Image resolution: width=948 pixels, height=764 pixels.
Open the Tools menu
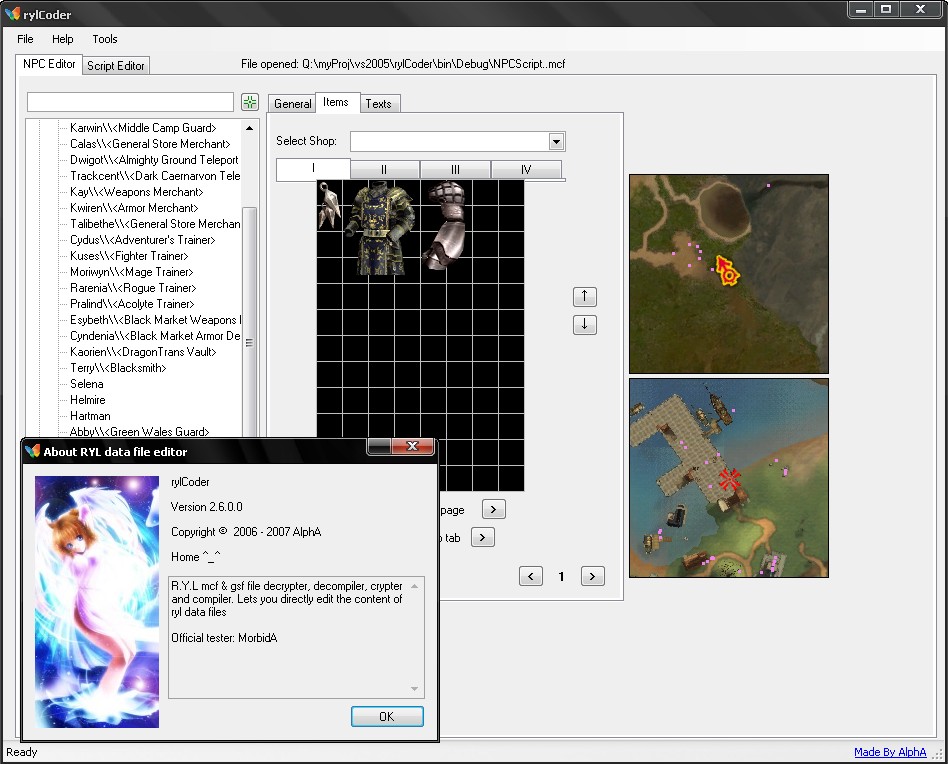tap(105, 39)
